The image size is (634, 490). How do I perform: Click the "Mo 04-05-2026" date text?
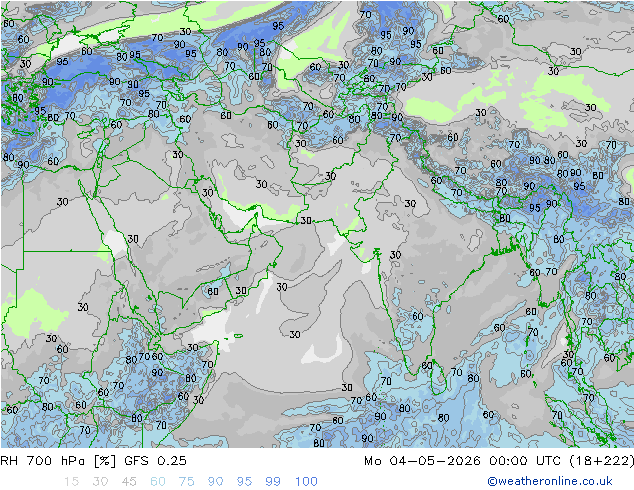tap(422, 460)
